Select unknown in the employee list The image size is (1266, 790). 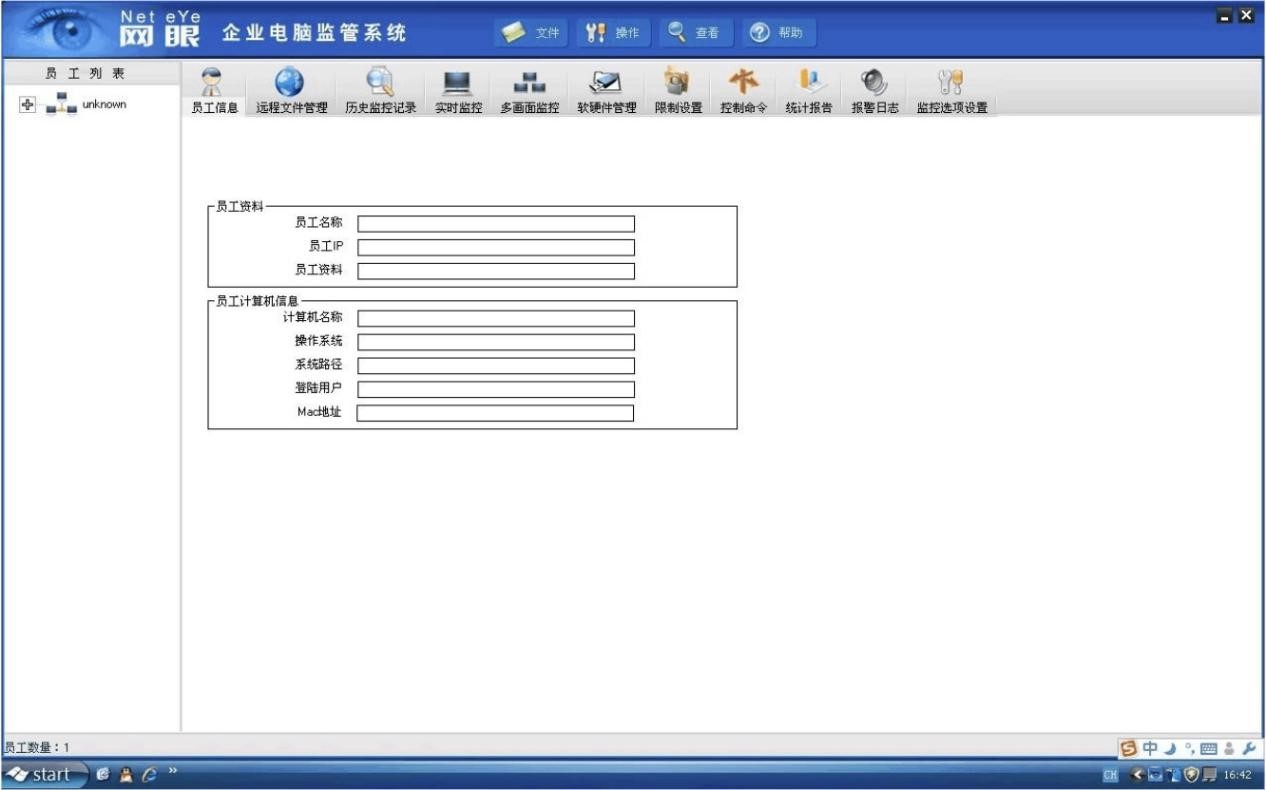click(x=103, y=104)
